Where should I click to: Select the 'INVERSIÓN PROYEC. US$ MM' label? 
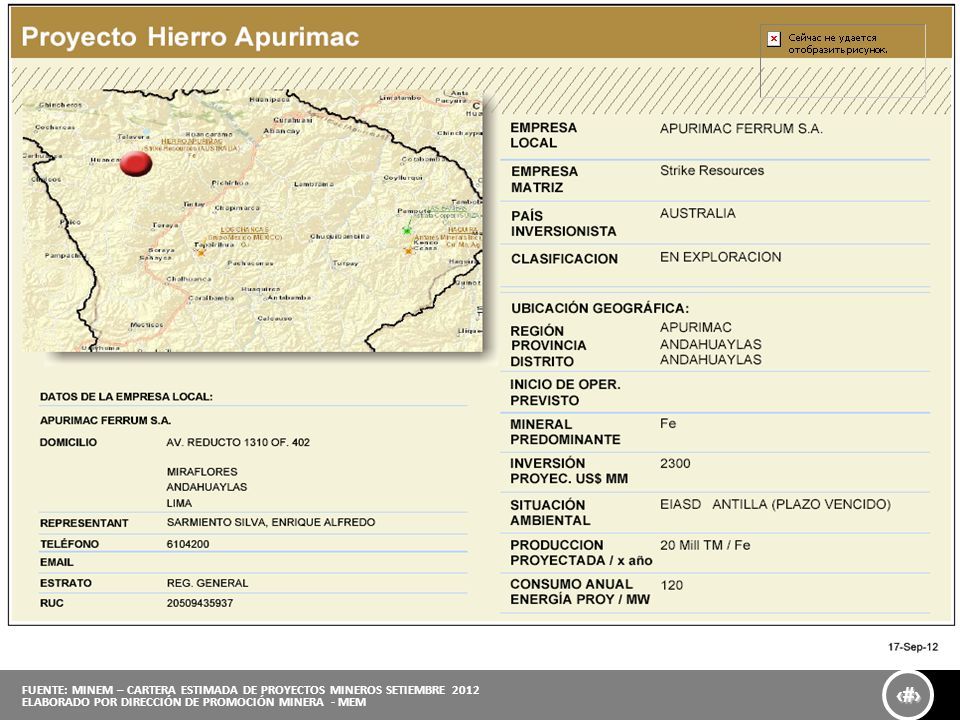coord(569,471)
